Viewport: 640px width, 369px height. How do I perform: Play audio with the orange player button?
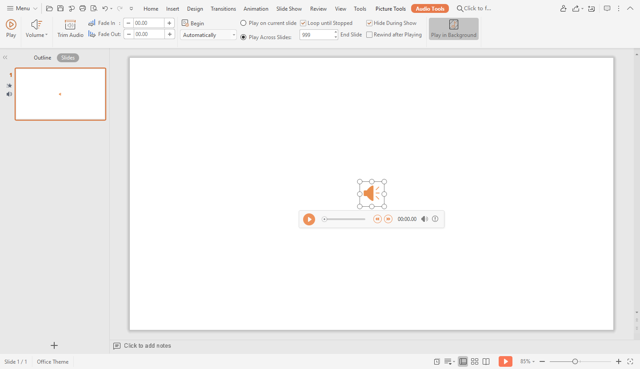tap(309, 219)
